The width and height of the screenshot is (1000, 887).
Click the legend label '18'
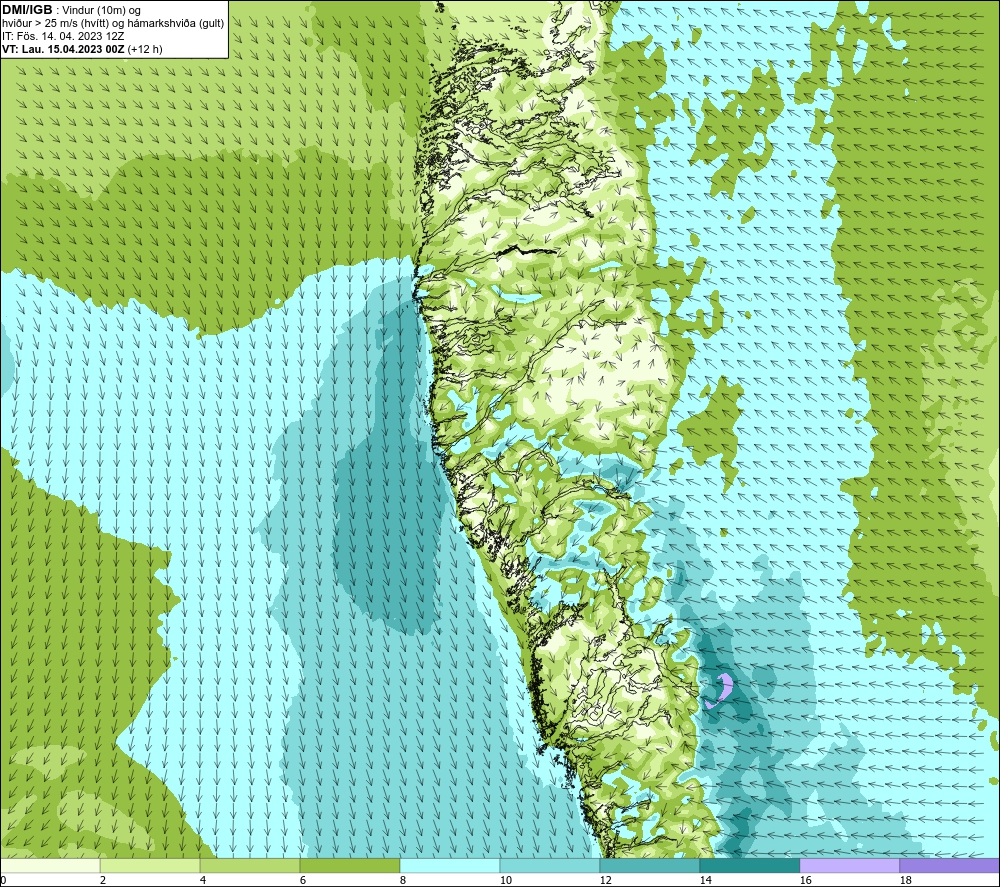click(905, 881)
